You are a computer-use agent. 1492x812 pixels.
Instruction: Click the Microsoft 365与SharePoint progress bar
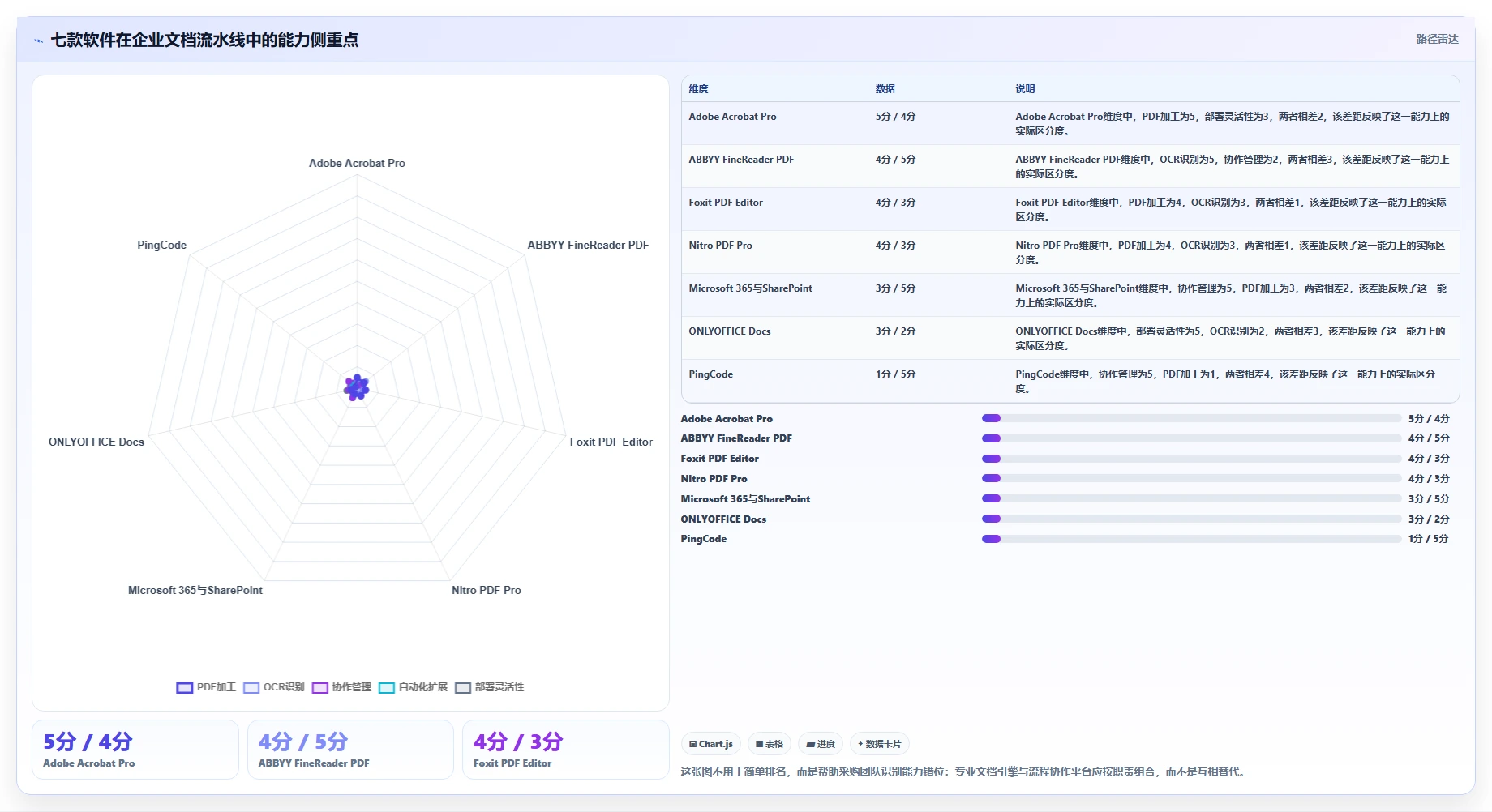[x=1191, y=498]
